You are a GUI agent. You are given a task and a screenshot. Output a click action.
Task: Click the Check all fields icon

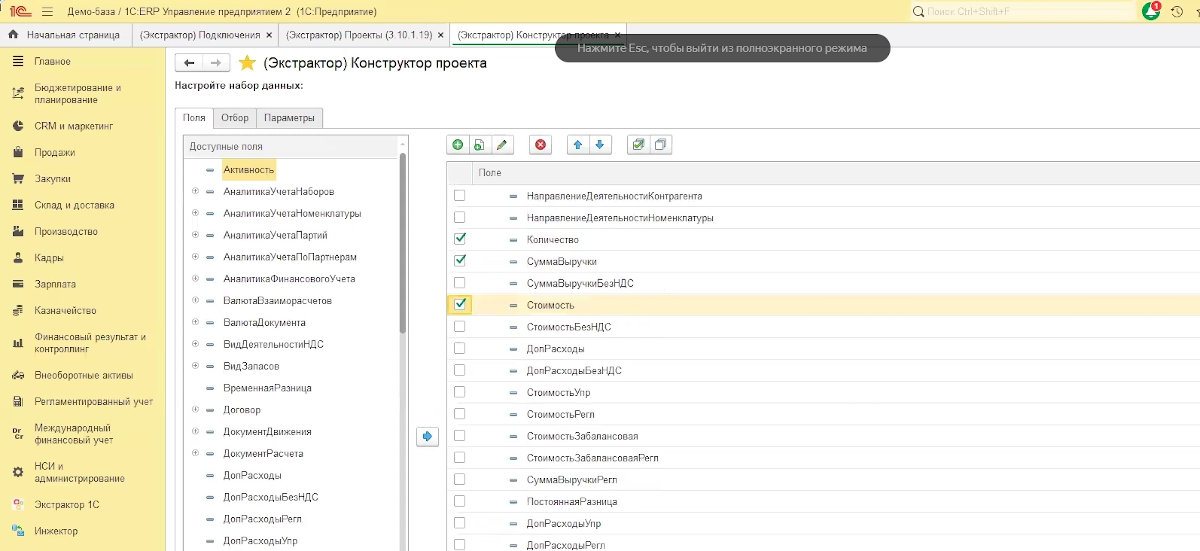638,145
